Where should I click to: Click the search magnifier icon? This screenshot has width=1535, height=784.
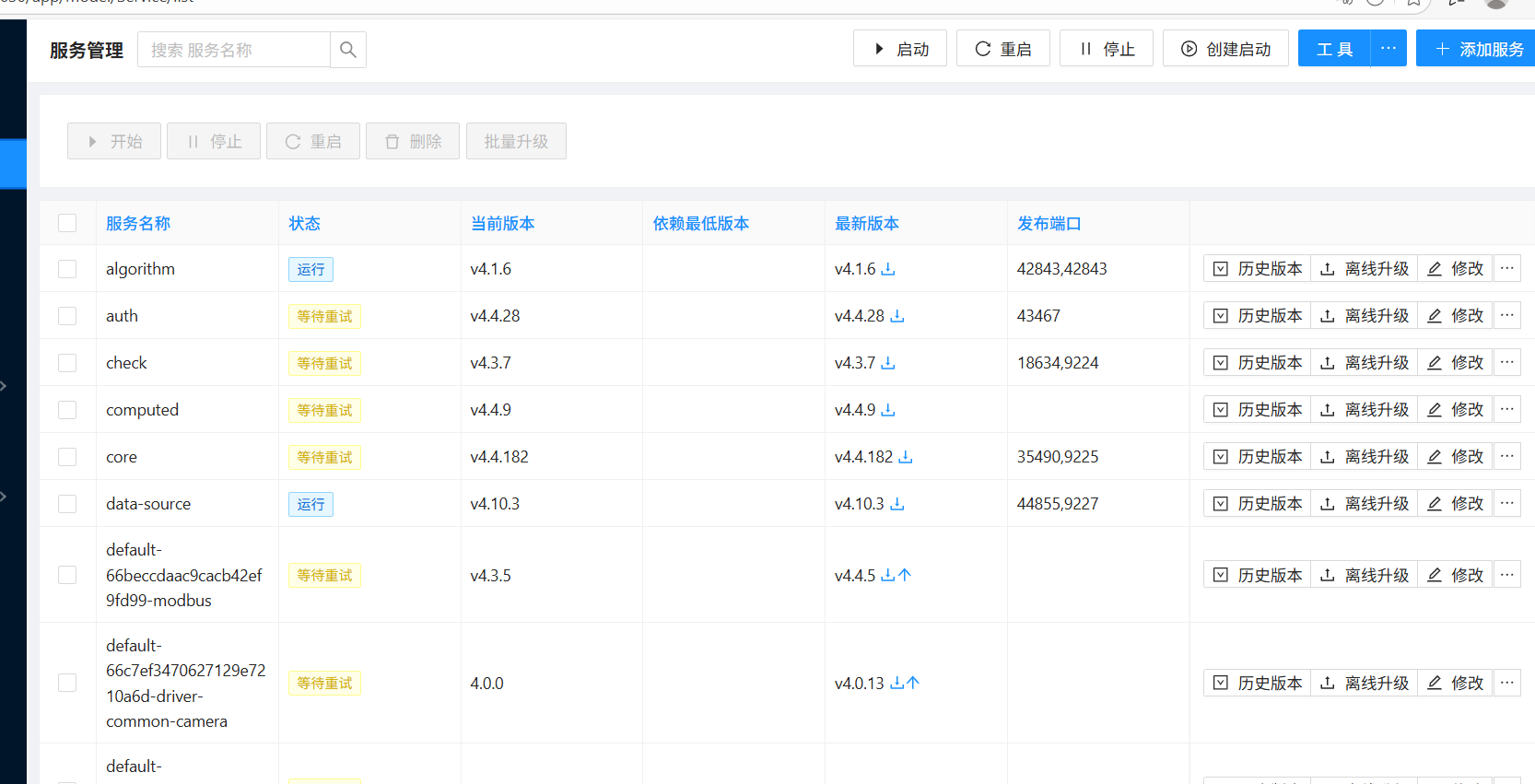tap(348, 50)
